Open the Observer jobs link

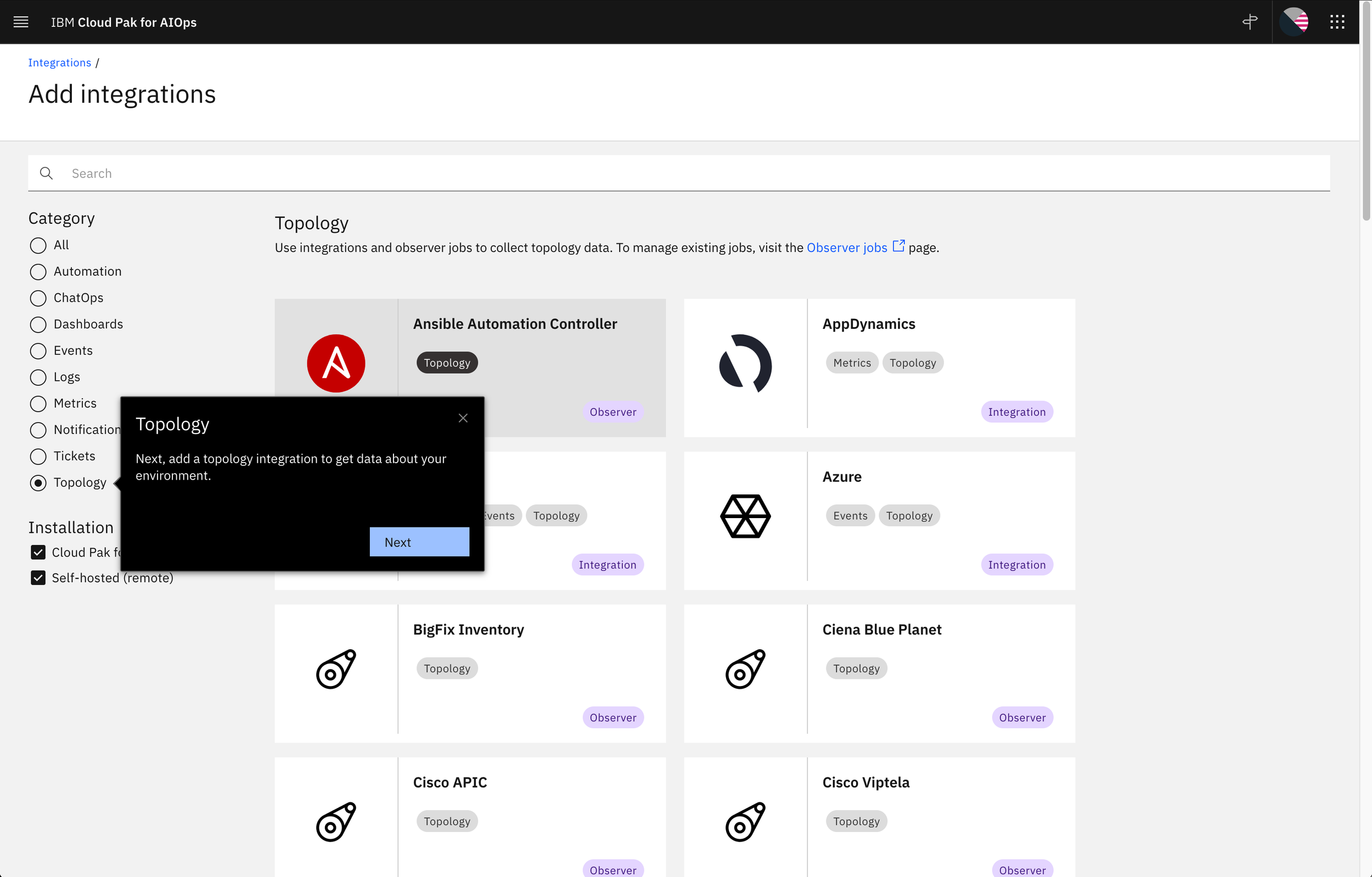point(847,248)
